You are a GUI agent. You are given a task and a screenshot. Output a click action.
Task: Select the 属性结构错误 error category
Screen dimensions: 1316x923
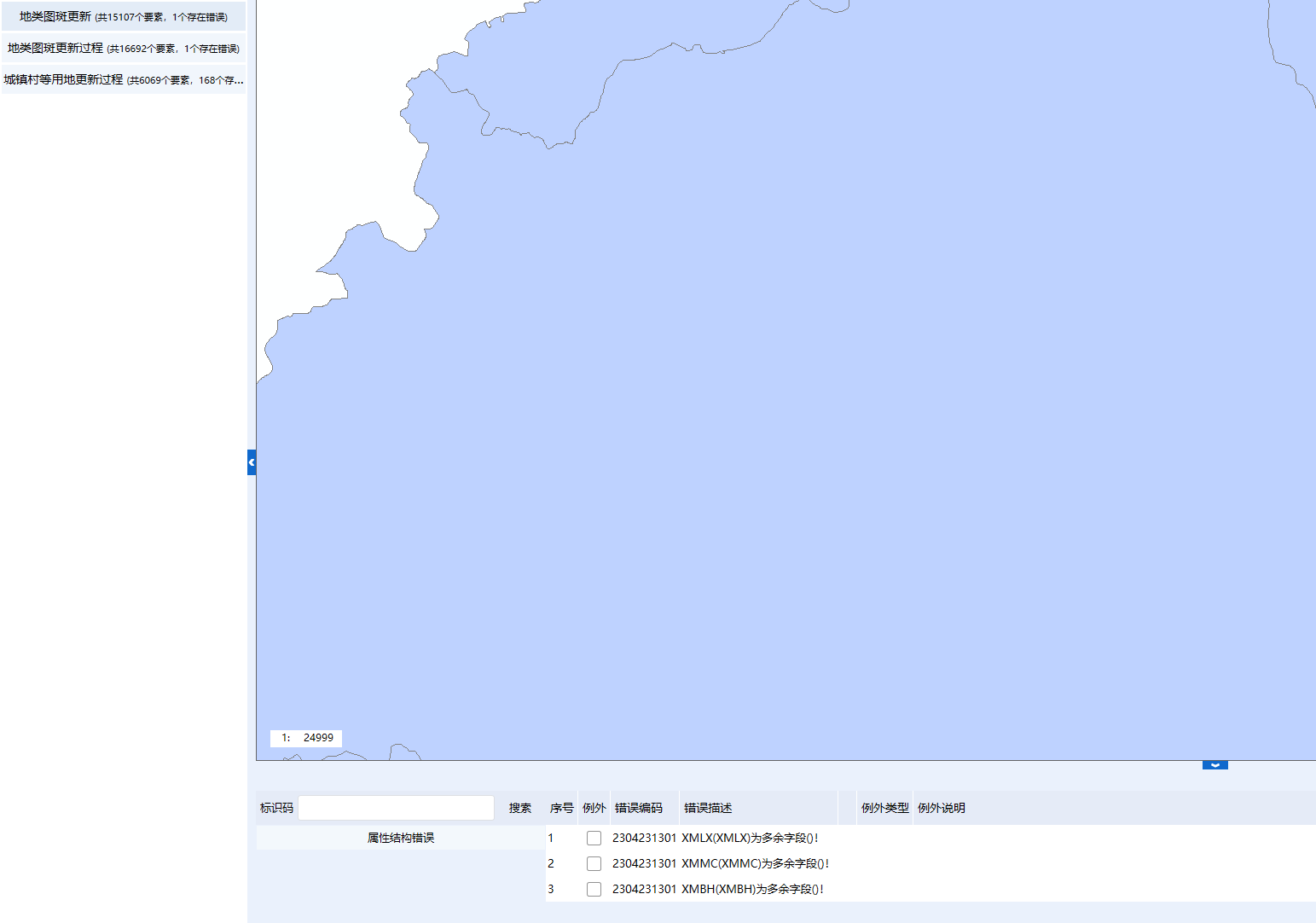pos(401,838)
